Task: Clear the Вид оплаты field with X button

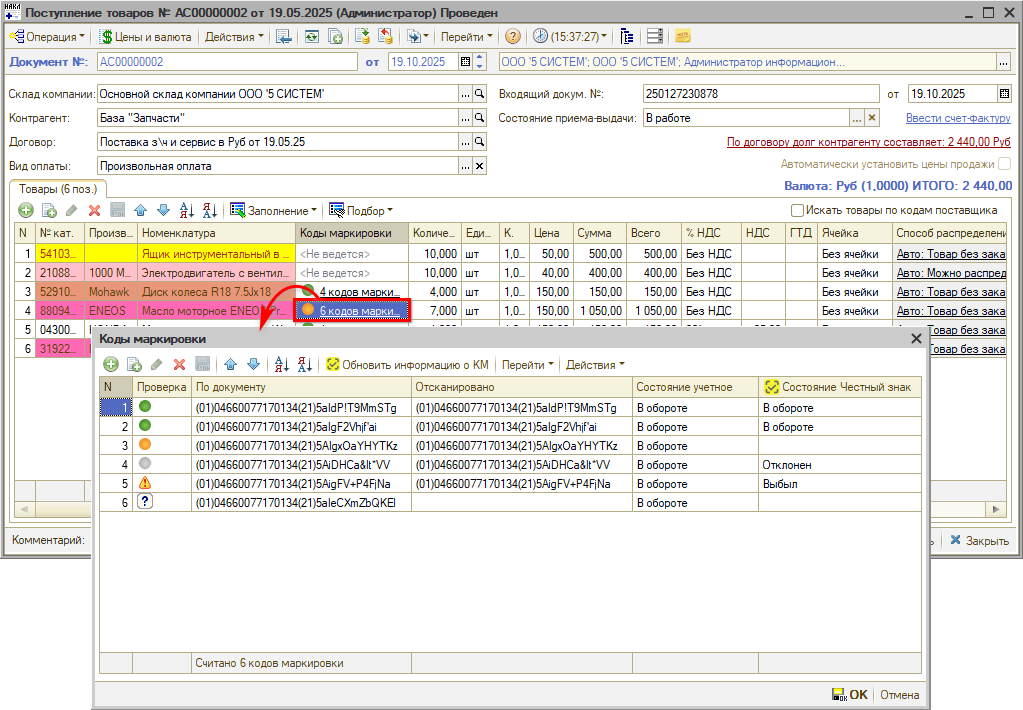Action: 479,166
